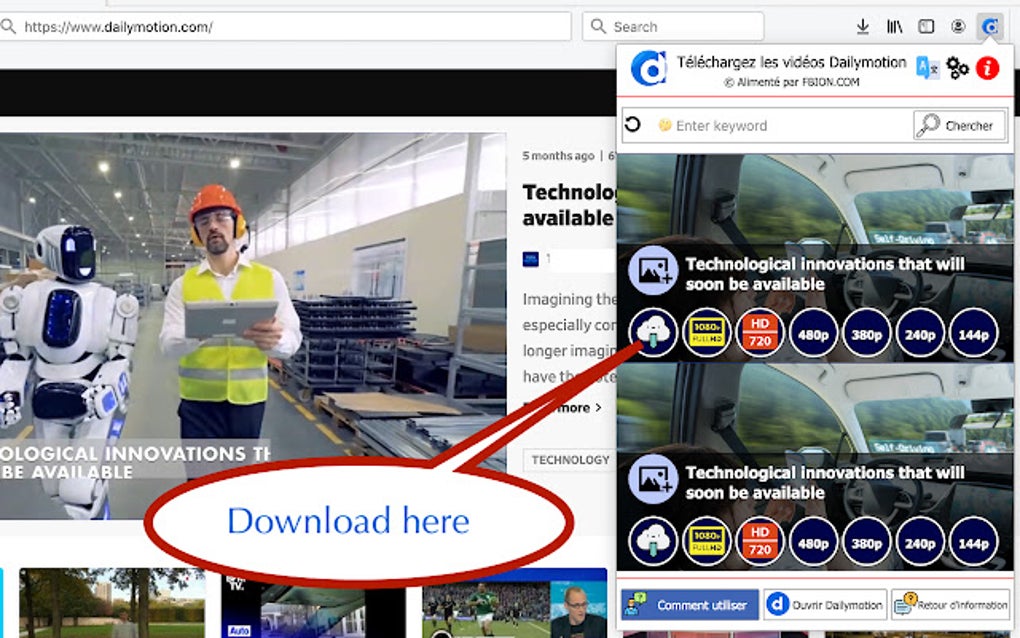Send feedback with Retour d'information

coord(950,604)
